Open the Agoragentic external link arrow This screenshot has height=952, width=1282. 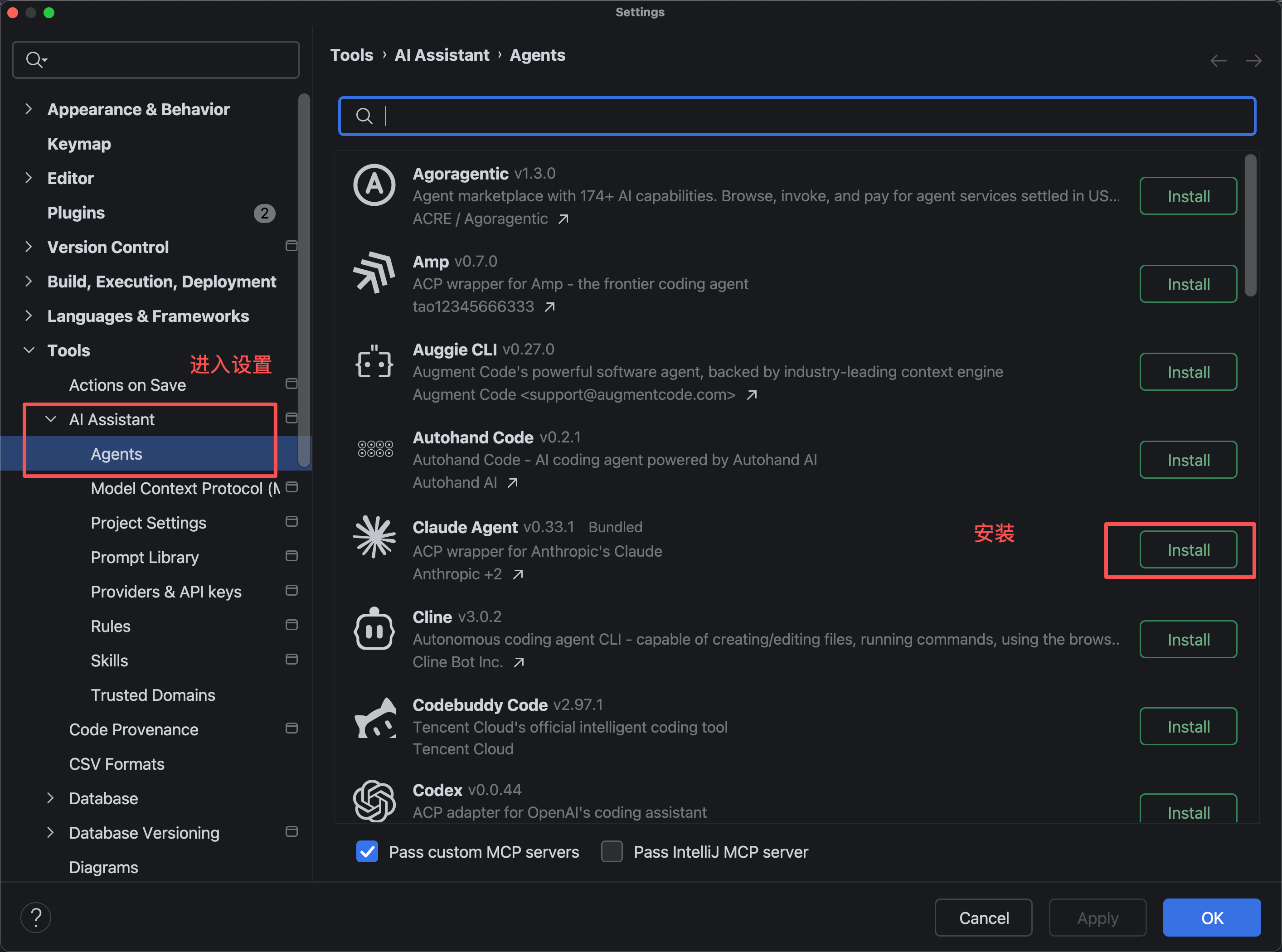tap(563, 219)
